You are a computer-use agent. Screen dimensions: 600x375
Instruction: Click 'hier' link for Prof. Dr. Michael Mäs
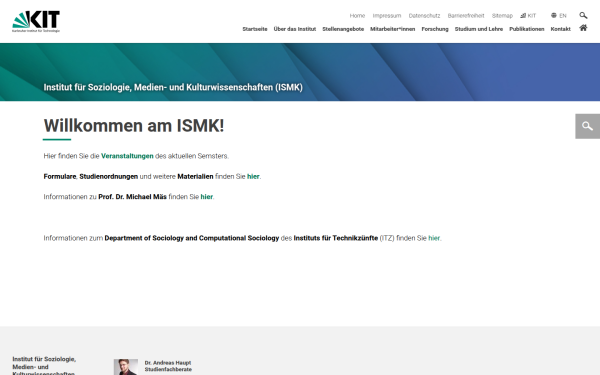pos(207,197)
